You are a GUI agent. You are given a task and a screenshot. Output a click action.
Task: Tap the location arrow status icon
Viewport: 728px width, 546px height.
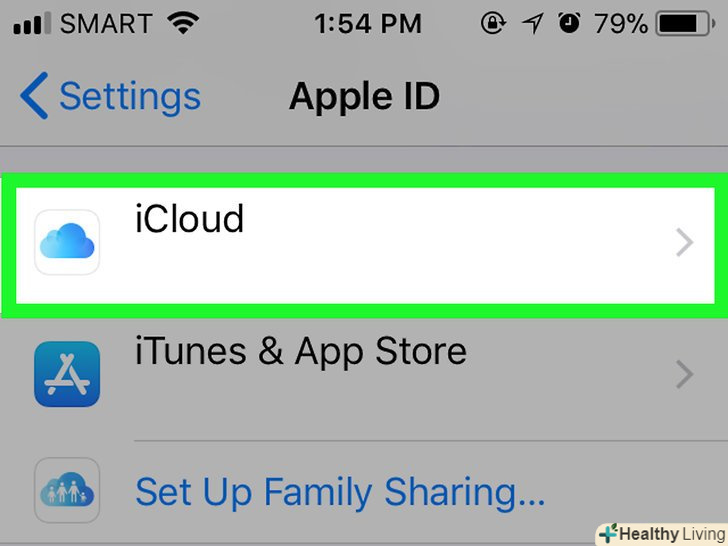pyautogui.click(x=533, y=23)
